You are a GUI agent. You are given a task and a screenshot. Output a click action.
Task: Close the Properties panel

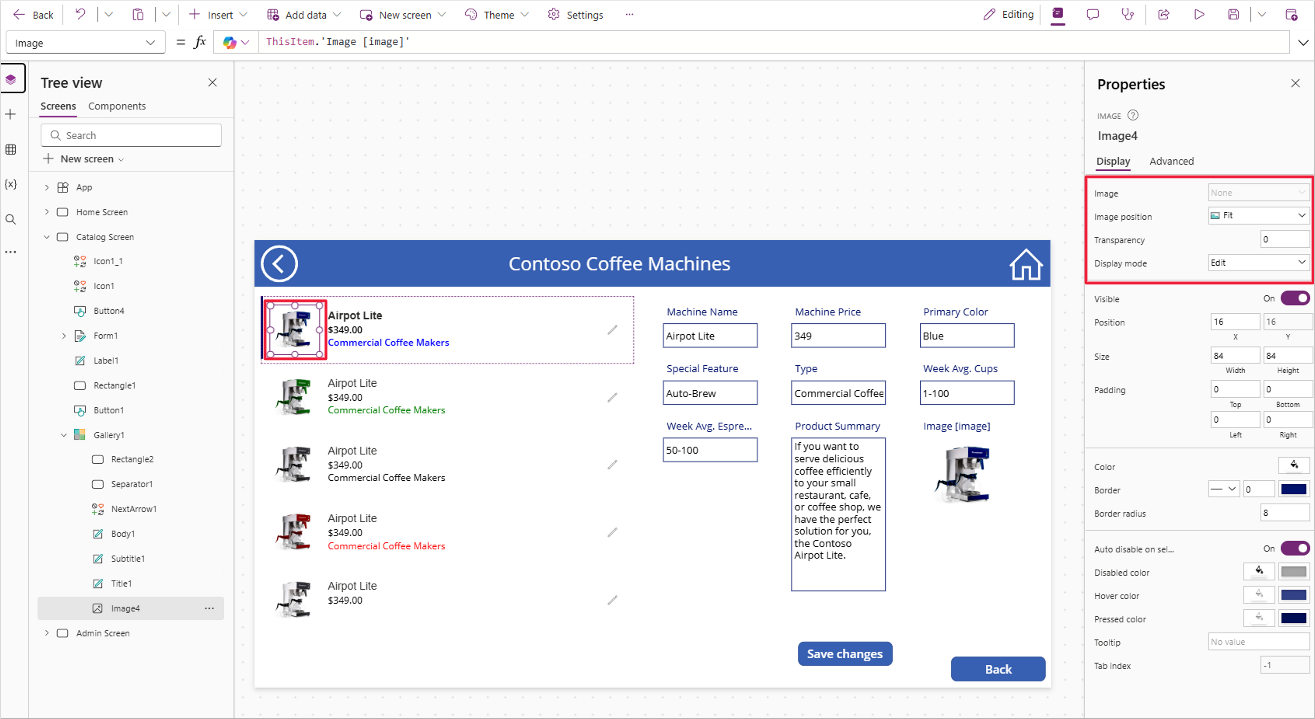(1295, 83)
